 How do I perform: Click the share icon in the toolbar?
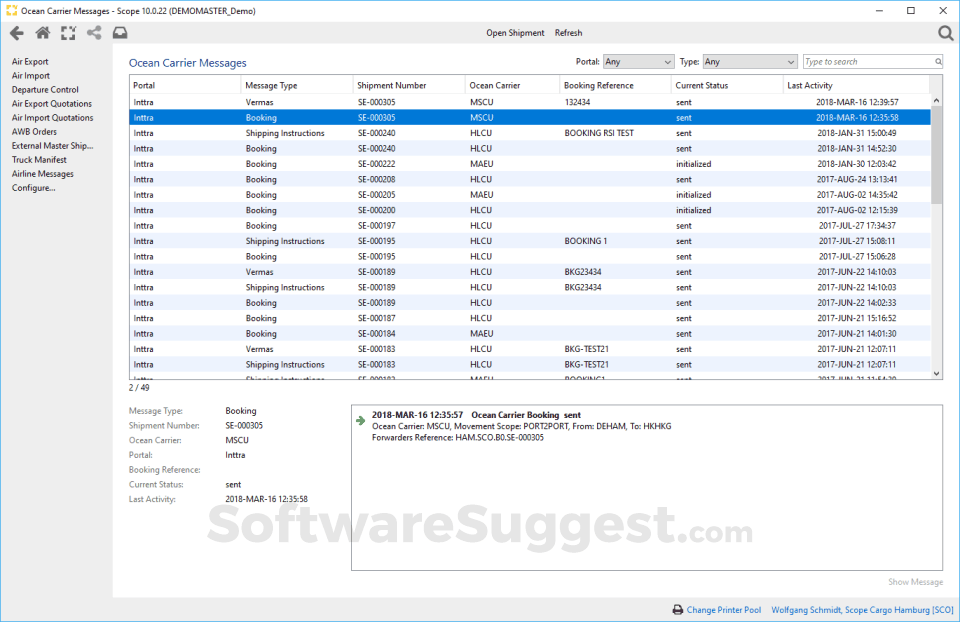[94, 32]
